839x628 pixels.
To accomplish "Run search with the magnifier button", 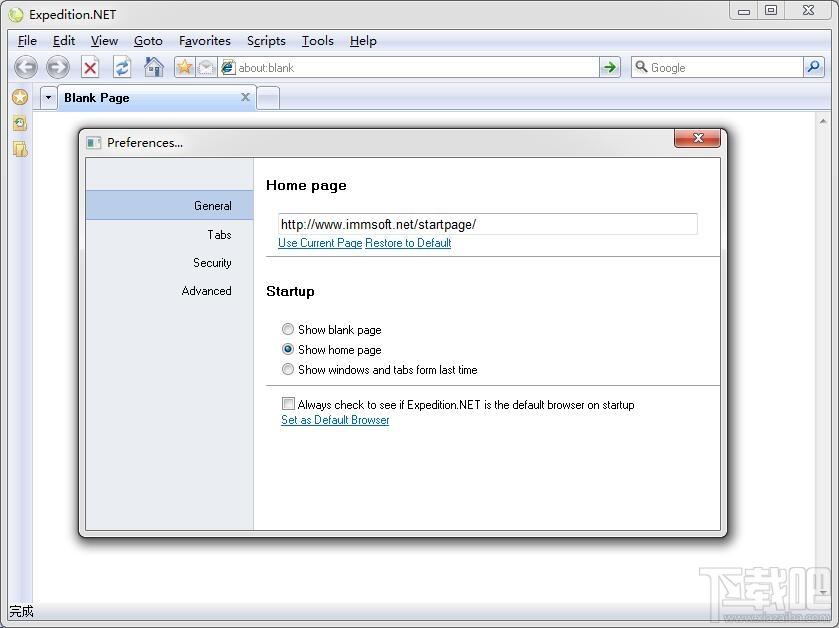I will click(813, 67).
